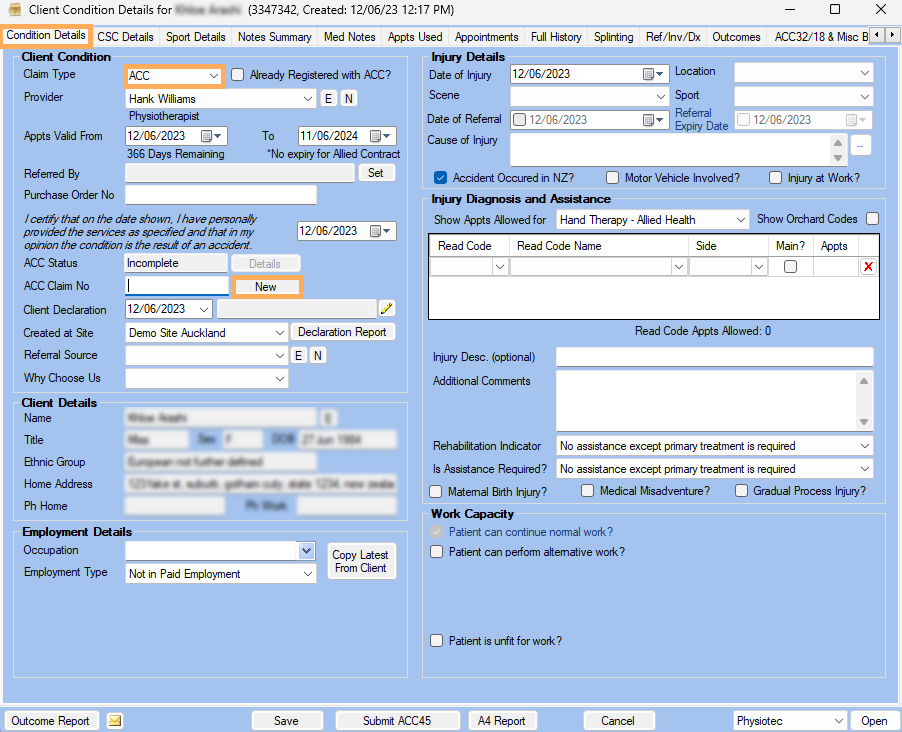
Task: Untick Accident Occured in NZ checkbox
Action: pos(441,178)
